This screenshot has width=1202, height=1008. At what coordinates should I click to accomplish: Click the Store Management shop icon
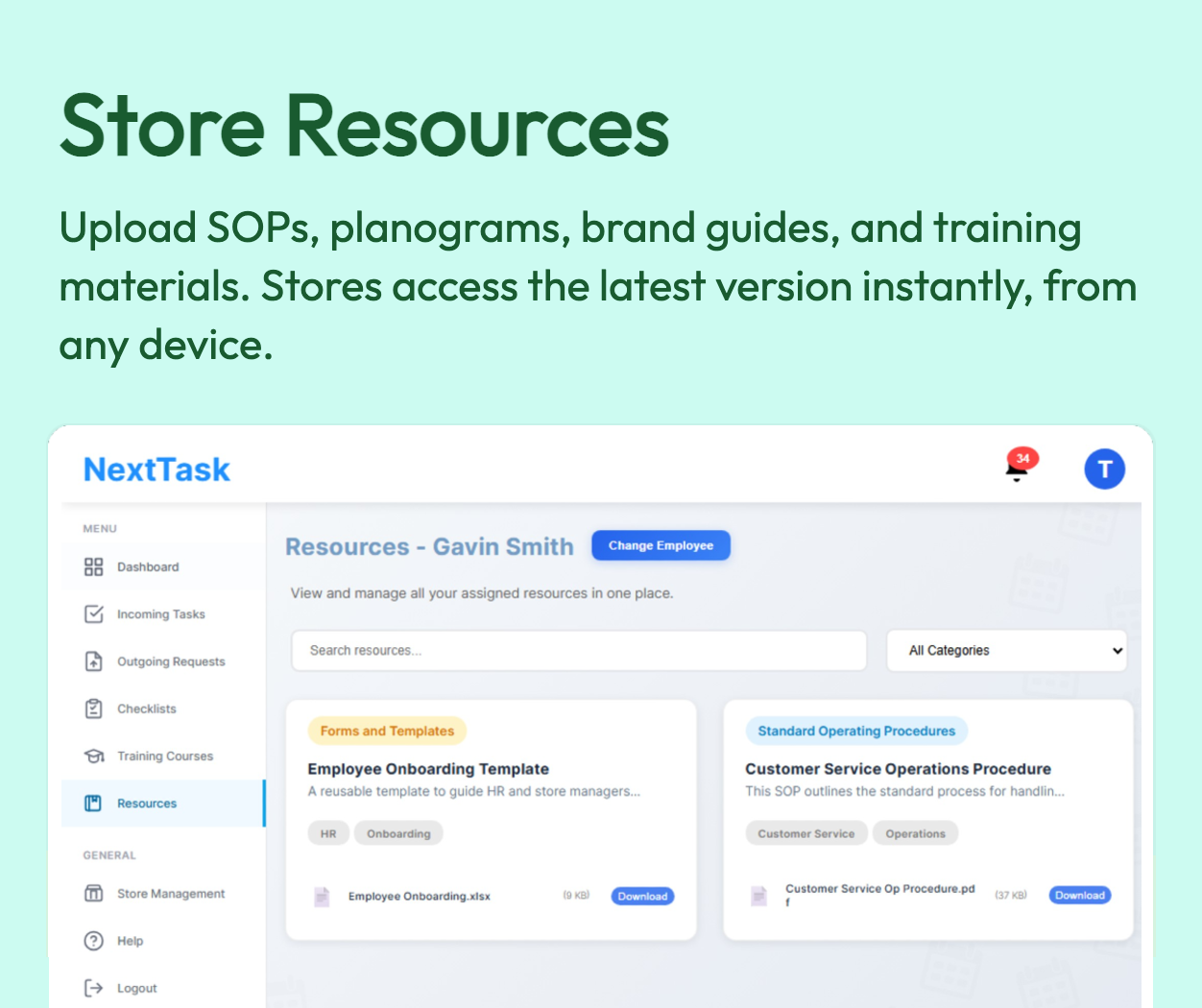pos(93,894)
